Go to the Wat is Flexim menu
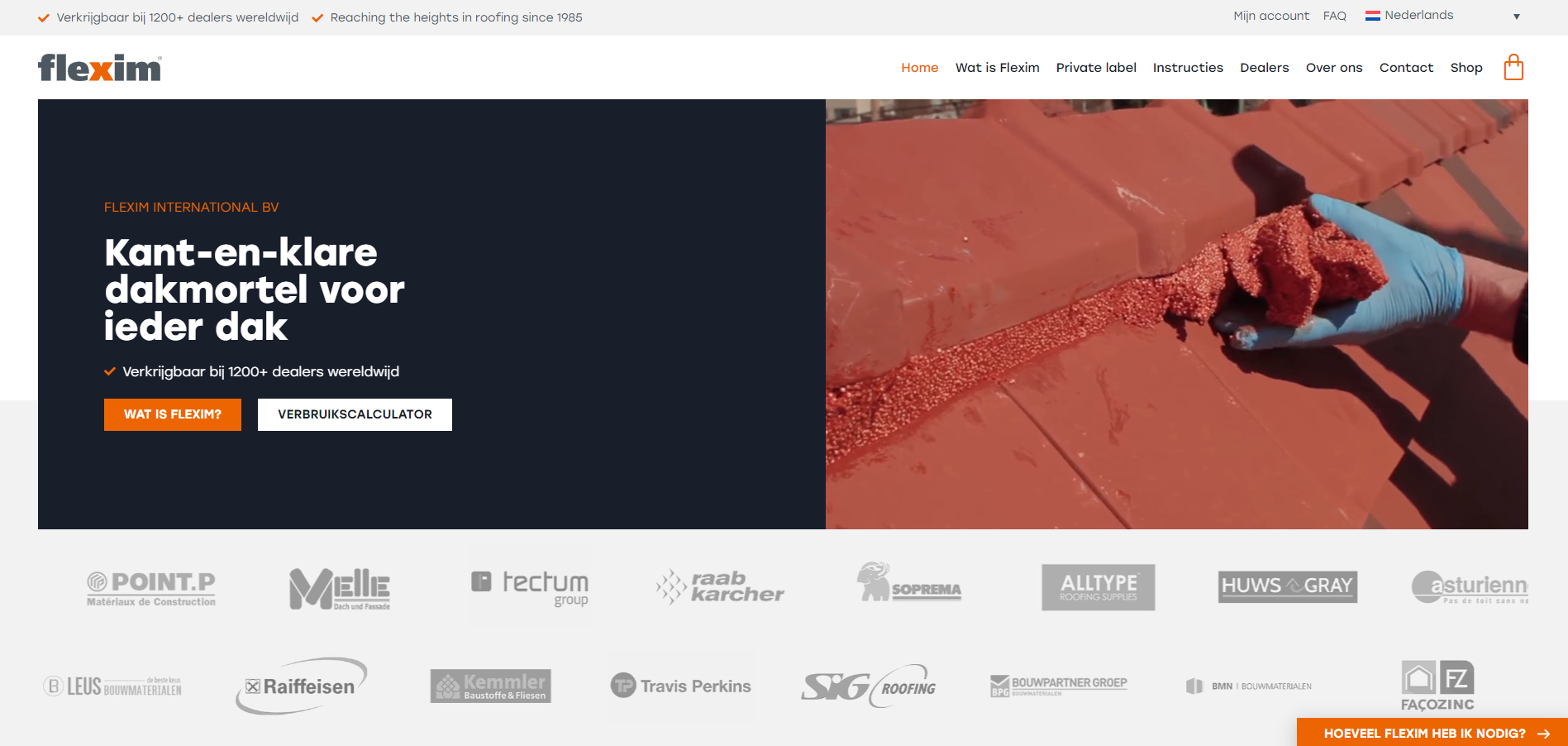1568x746 pixels. coord(997,68)
